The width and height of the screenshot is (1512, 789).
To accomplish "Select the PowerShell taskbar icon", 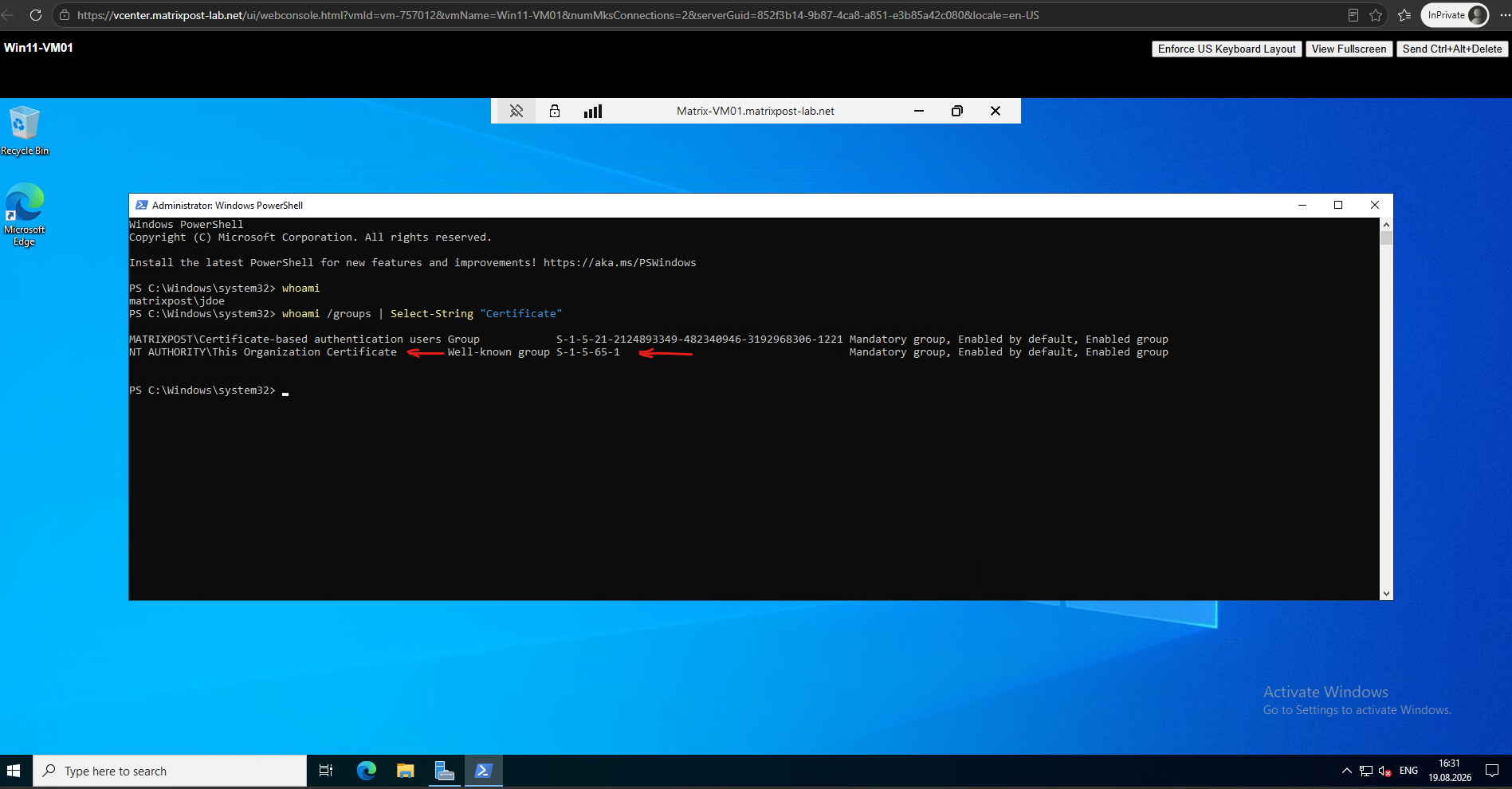I will pyautogui.click(x=484, y=771).
